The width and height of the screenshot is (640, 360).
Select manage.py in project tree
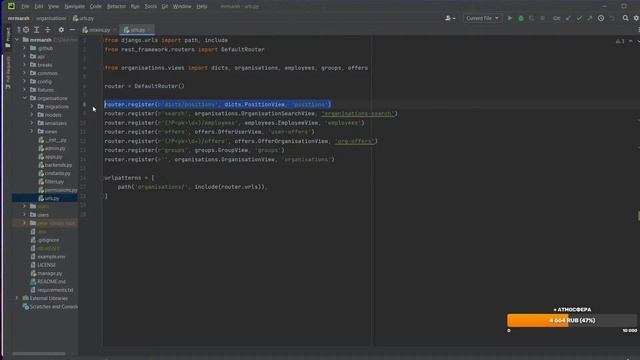click(47, 273)
